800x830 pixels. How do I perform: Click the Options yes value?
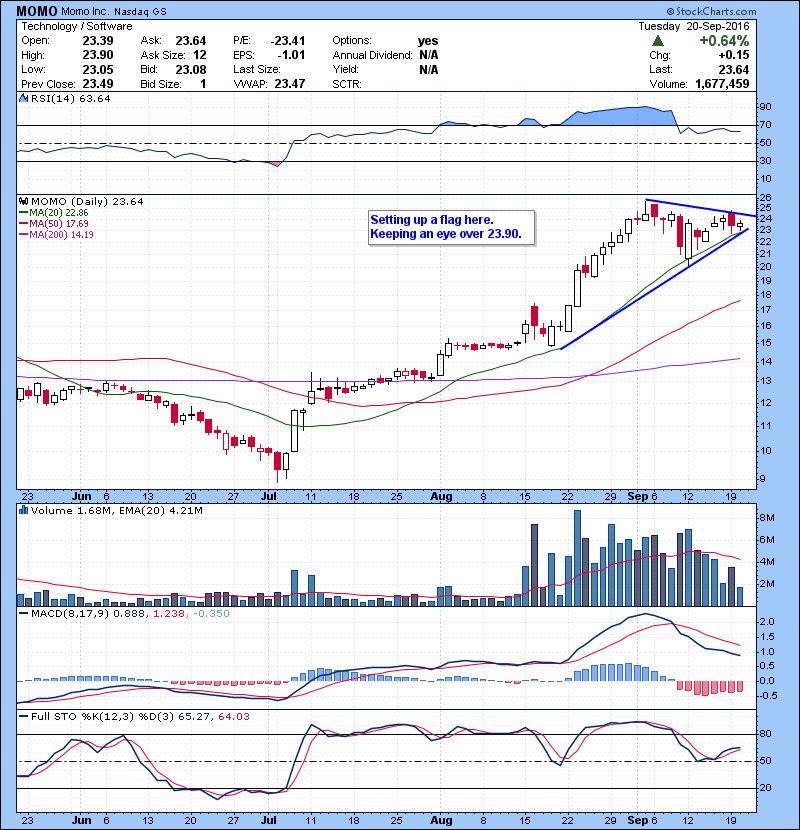point(428,41)
